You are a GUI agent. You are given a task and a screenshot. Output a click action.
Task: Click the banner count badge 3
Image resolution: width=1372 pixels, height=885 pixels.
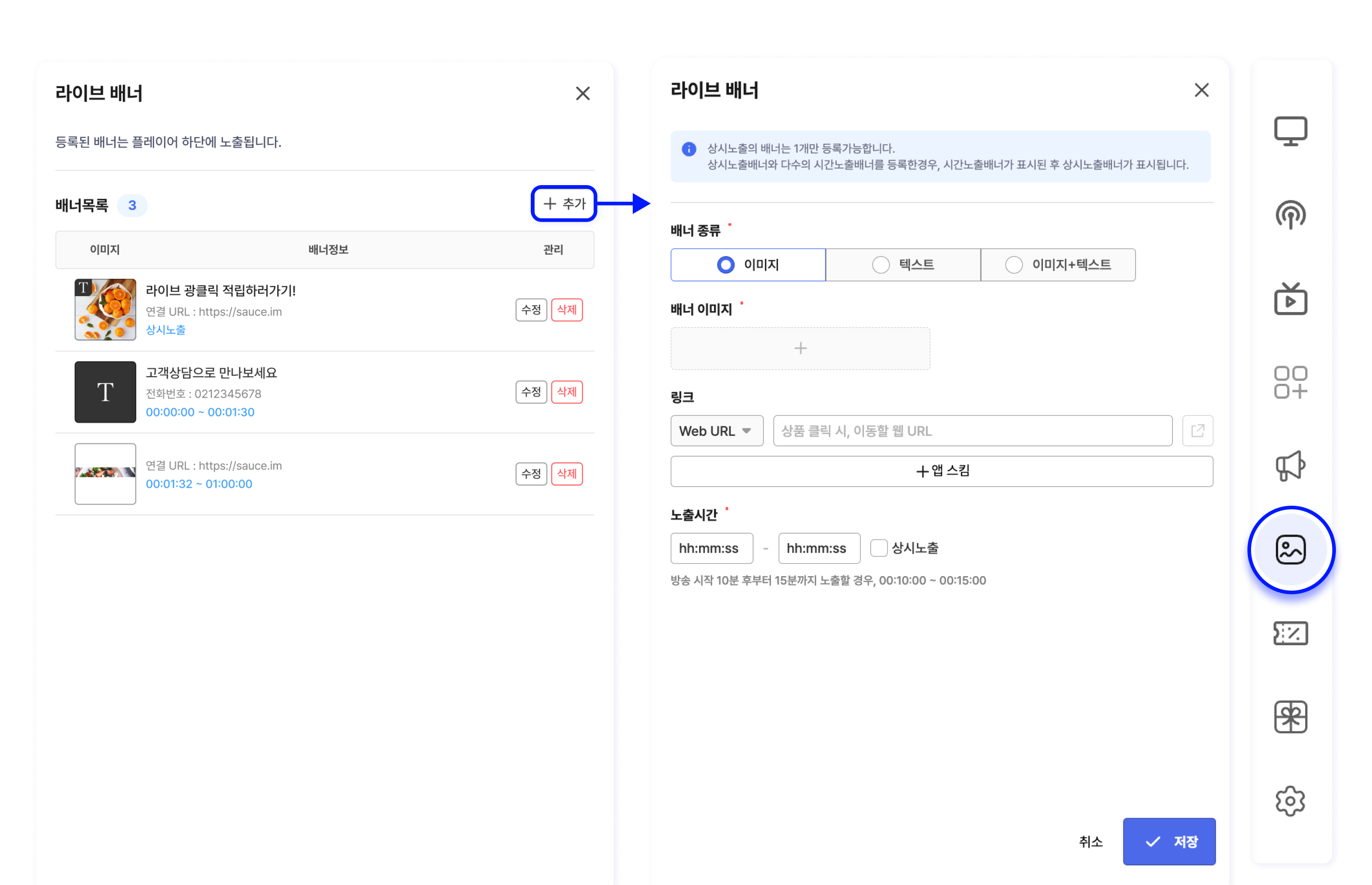pyautogui.click(x=132, y=205)
